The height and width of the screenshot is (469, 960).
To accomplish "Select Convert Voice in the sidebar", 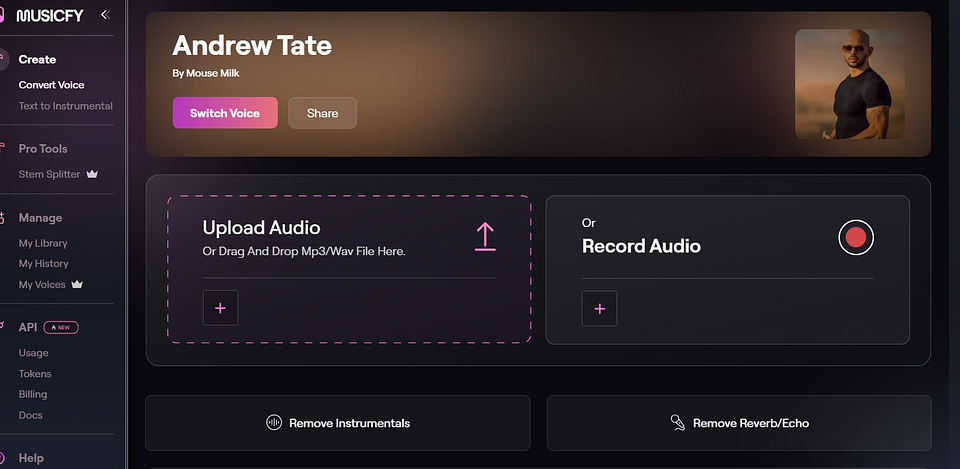I will tap(51, 85).
